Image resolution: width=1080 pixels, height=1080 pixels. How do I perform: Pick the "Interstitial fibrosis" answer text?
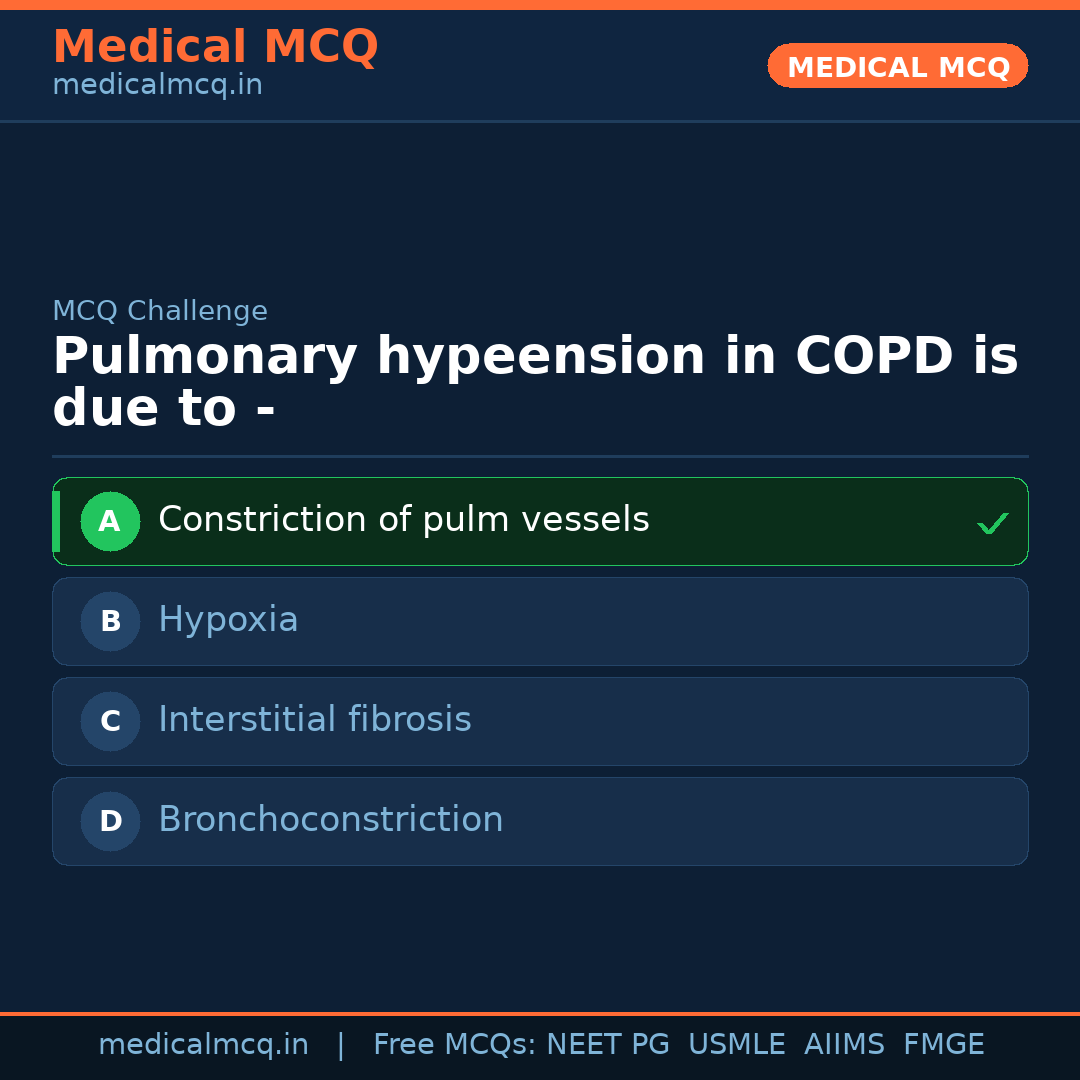[315, 720]
